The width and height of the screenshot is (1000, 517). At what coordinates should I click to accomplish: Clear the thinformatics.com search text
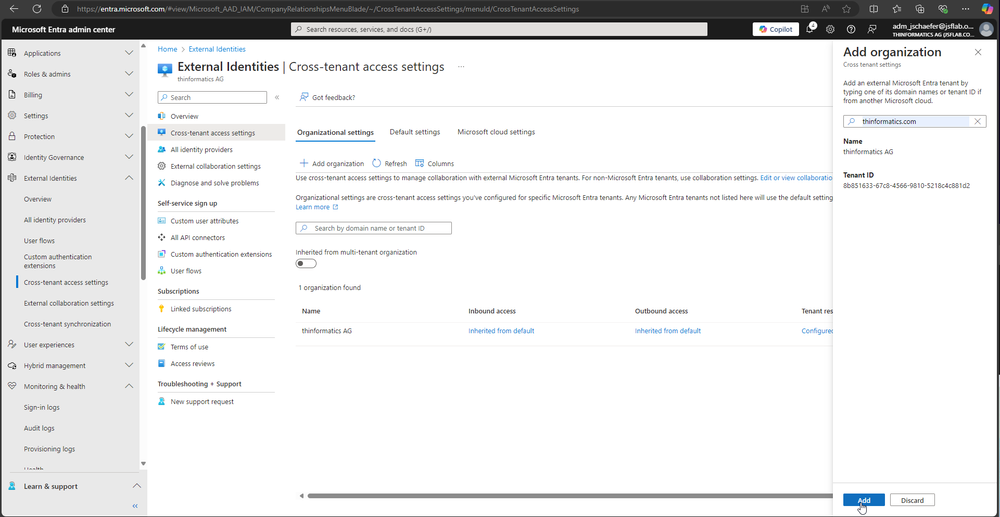tap(977, 121)
